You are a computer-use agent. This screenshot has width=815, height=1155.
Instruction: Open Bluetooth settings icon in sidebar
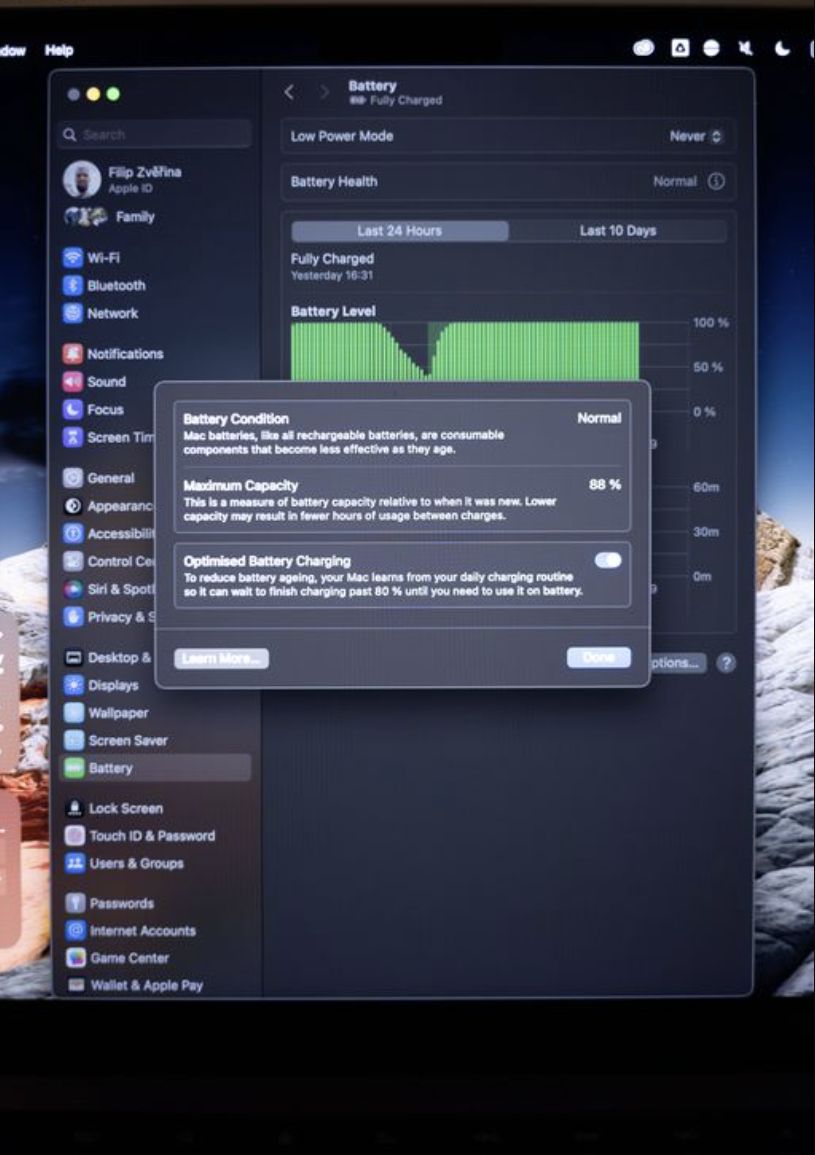pos(72,285)
